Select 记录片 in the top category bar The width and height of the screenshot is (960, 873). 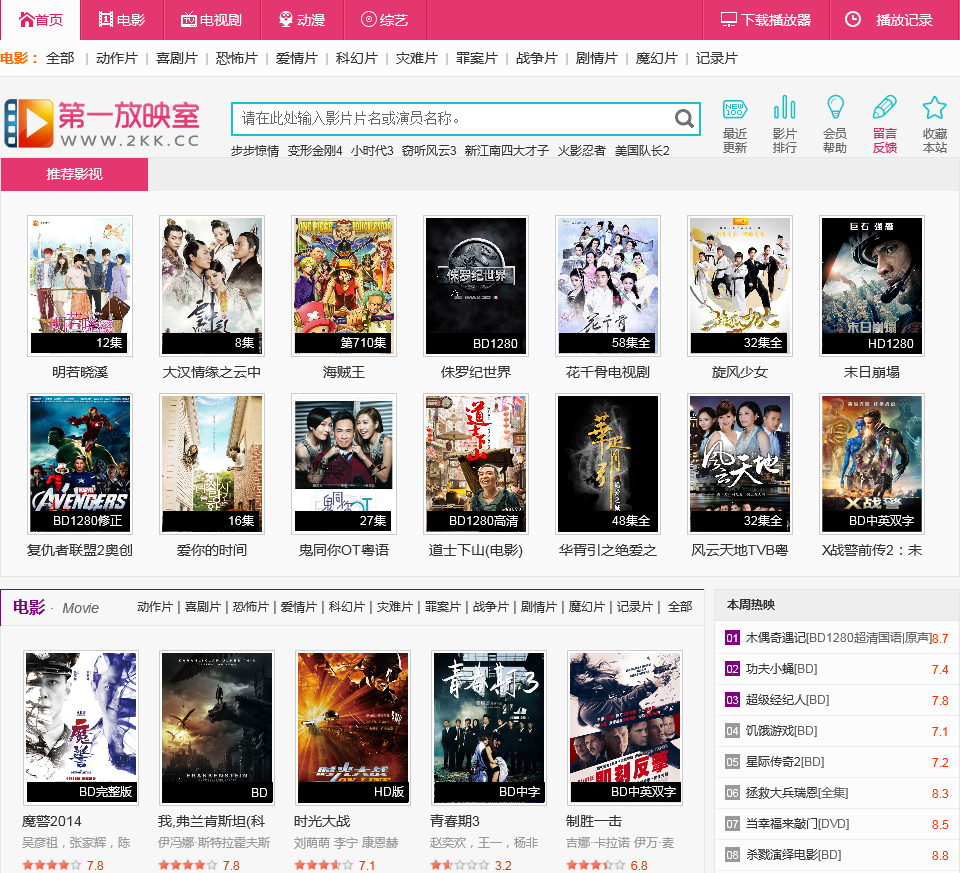coord(717,58)
